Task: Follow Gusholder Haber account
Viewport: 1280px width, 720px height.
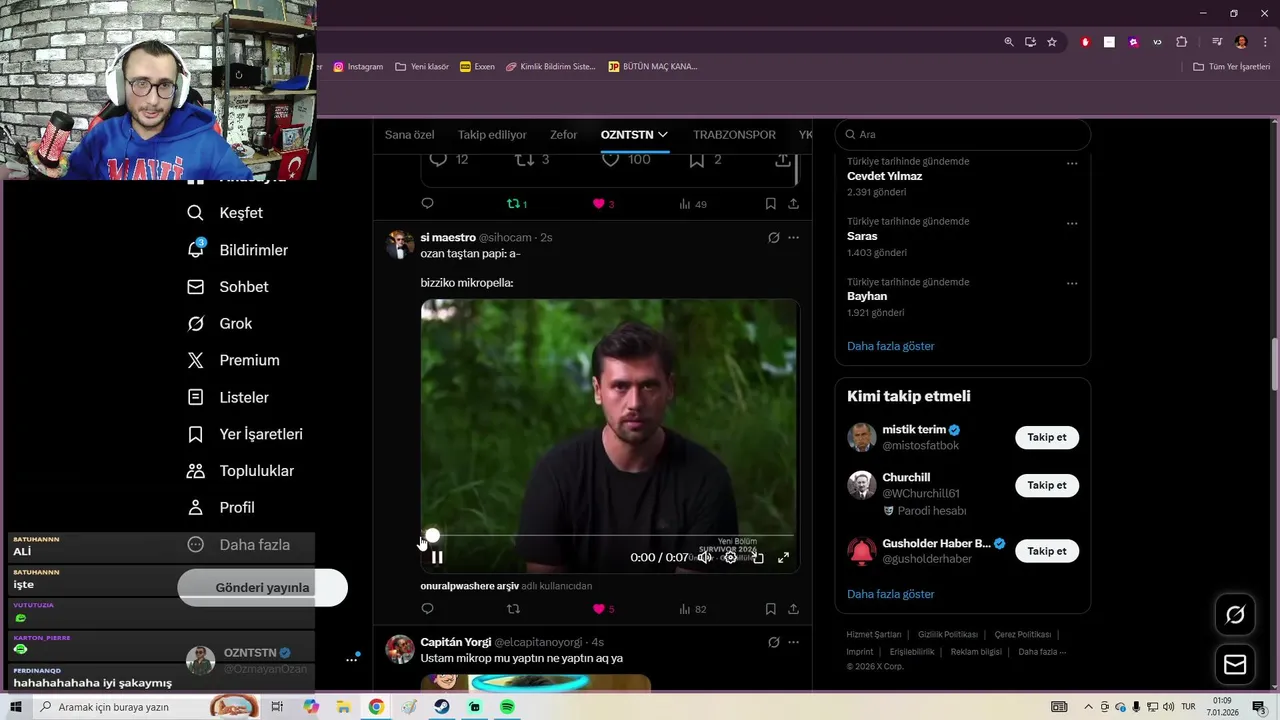Action: coord(1047,551)
